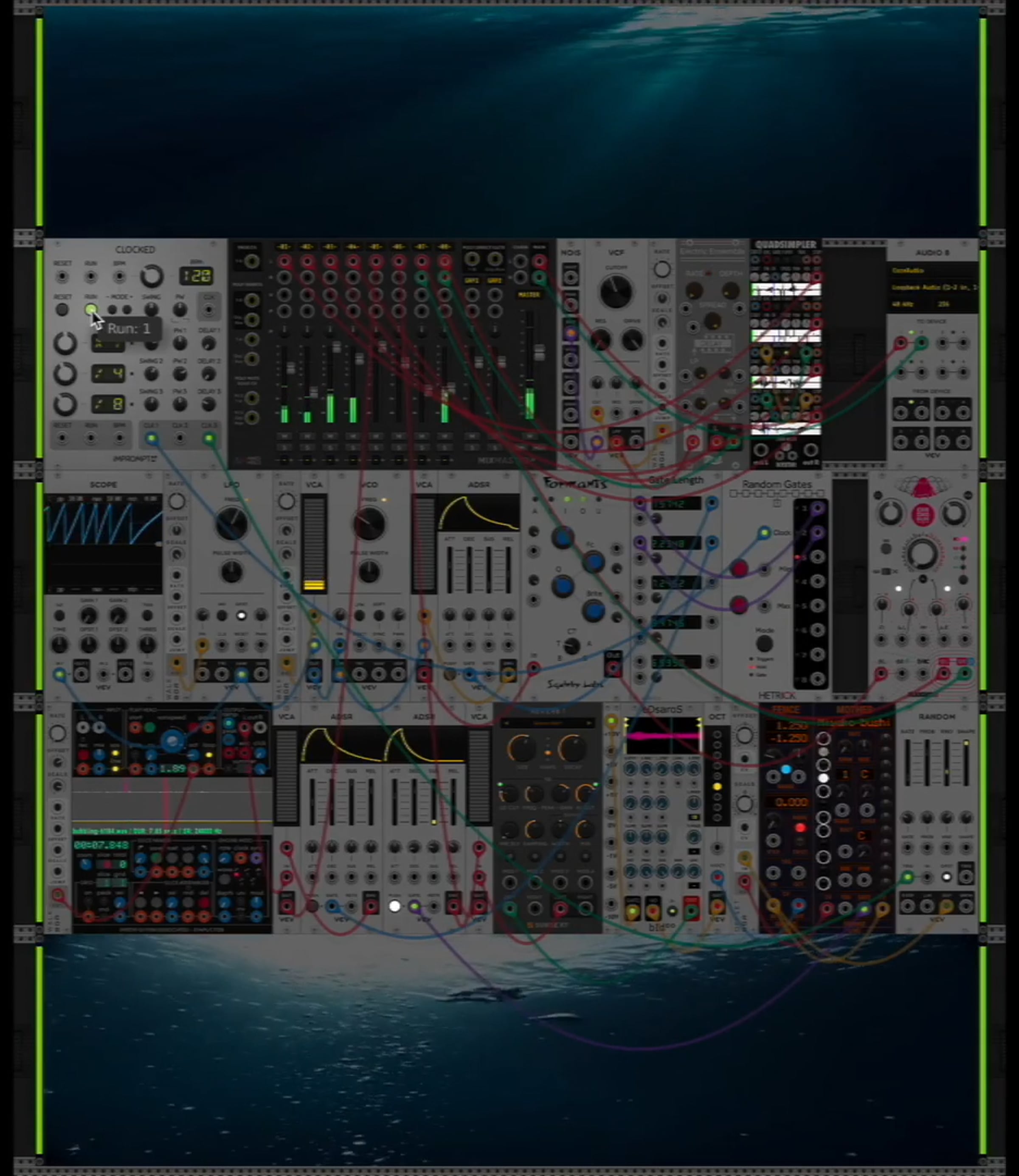Click the VCF DRIVE knob
Screen dimensions: 1019x1176
tap(632, 341)
